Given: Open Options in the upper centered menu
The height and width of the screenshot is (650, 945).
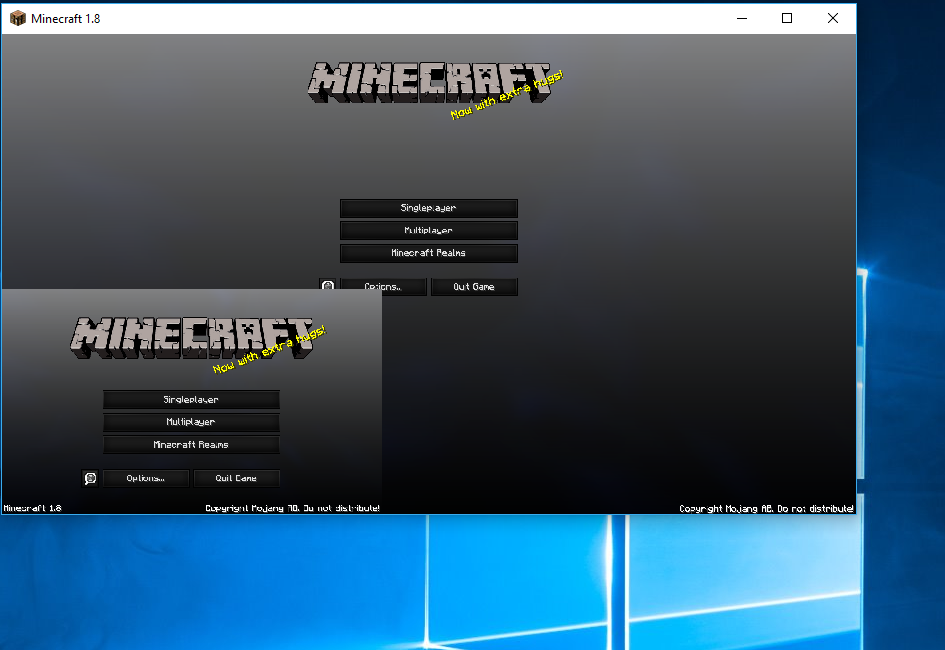Looking at the screenshot, I should point(384,287).
